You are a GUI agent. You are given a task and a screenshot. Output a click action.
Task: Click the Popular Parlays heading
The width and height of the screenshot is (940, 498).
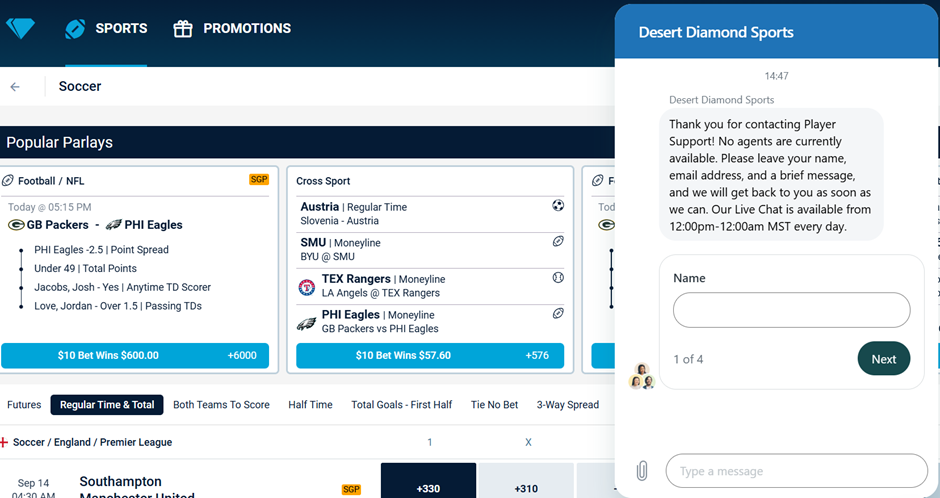coord(59,143)
